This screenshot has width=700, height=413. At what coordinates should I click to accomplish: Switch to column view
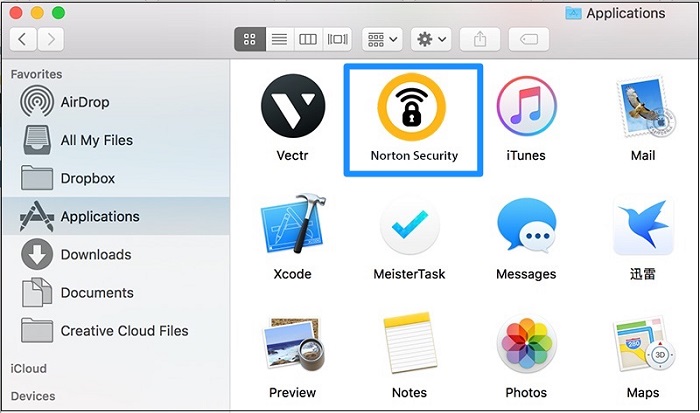point(308,39)
